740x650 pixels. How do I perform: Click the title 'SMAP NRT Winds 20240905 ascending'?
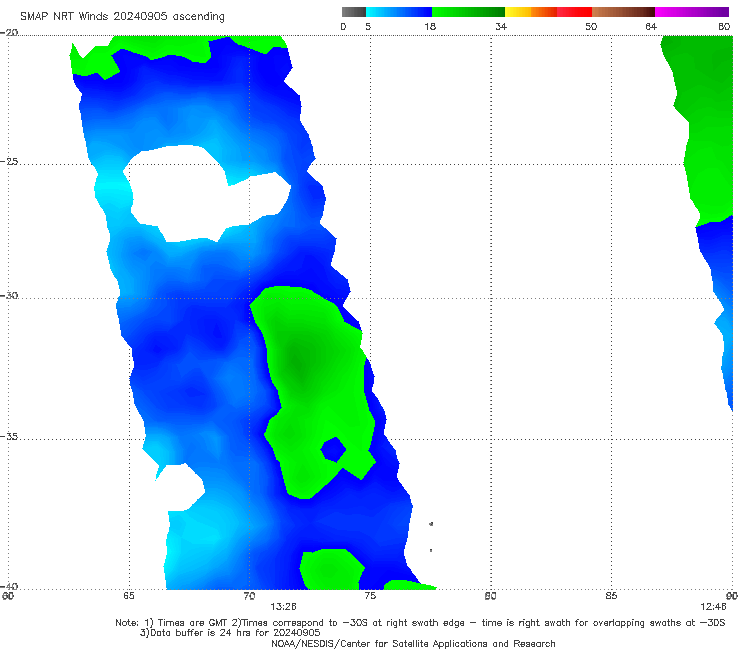coord(122,17)
